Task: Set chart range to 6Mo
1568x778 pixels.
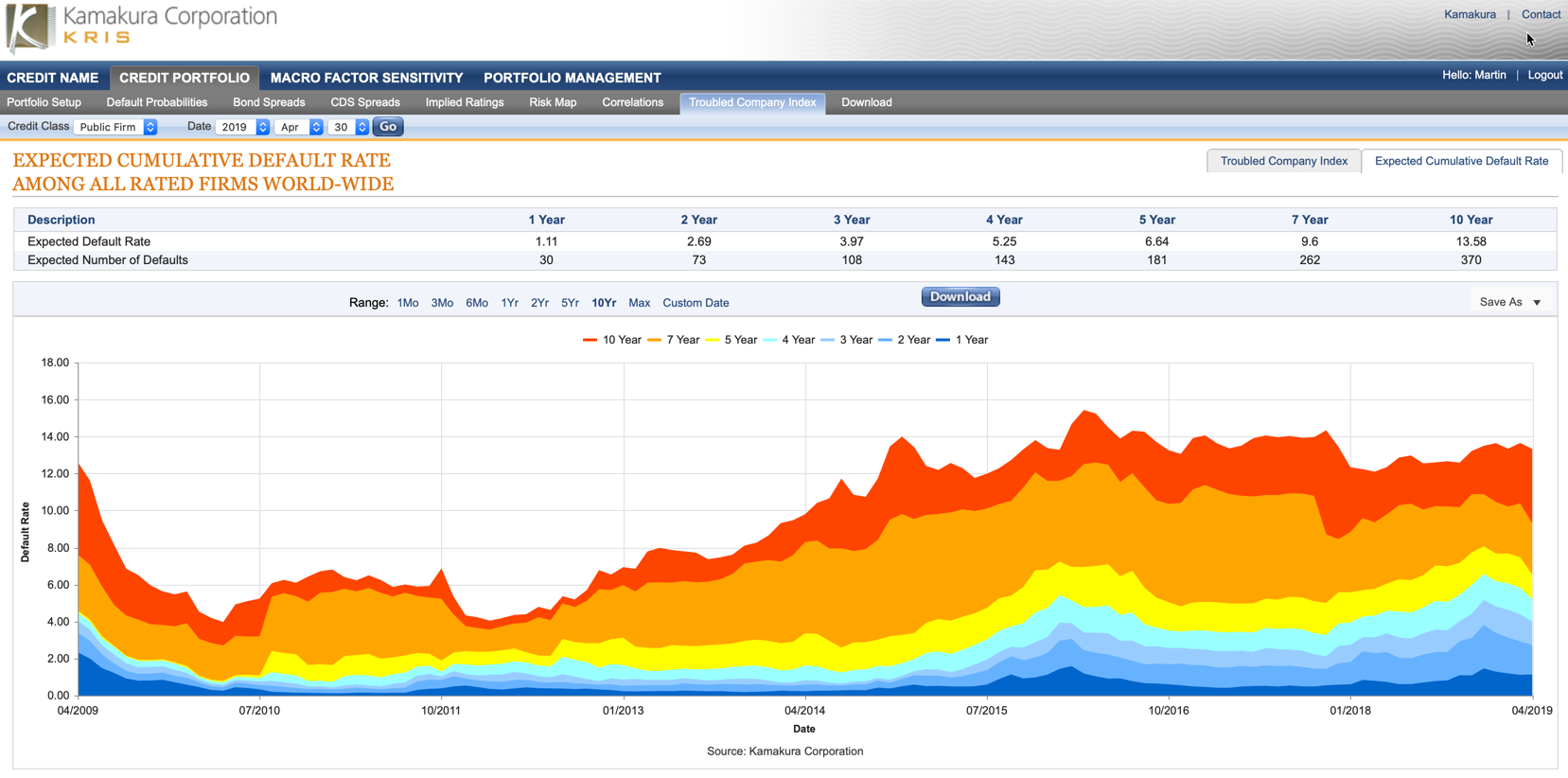Action: (x=477, y=303)
